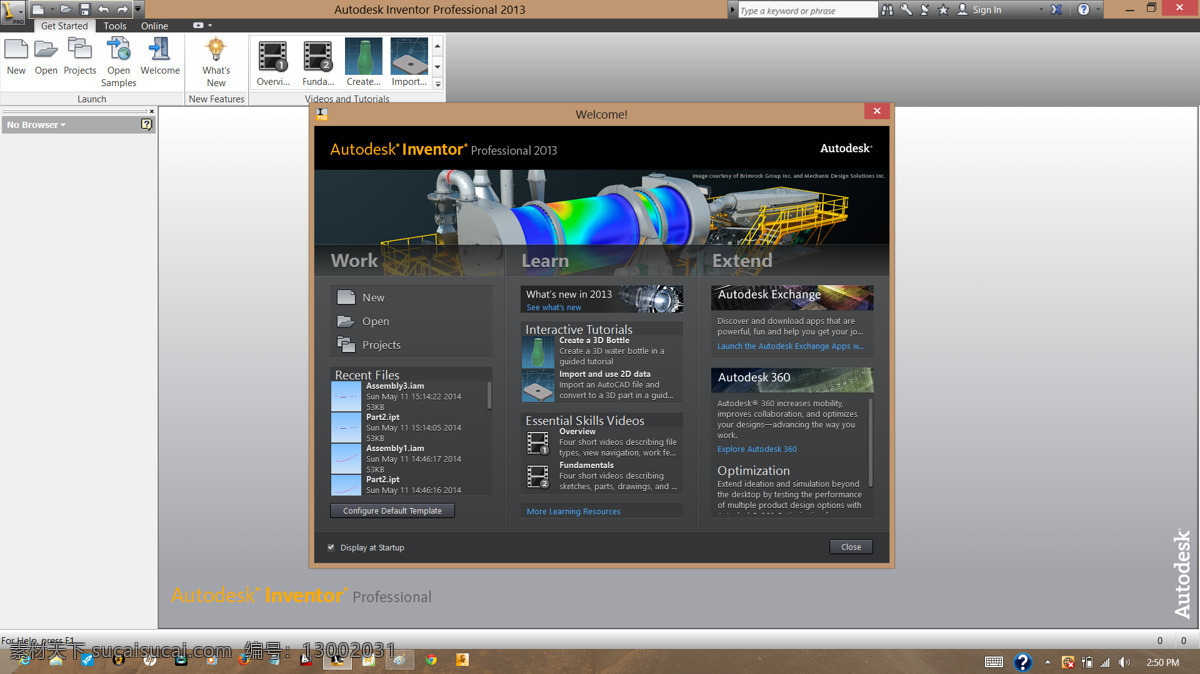The image size is (1200, 674).
Task: Play the Overview video from the ribbon
Action: (x=273, y=56)
